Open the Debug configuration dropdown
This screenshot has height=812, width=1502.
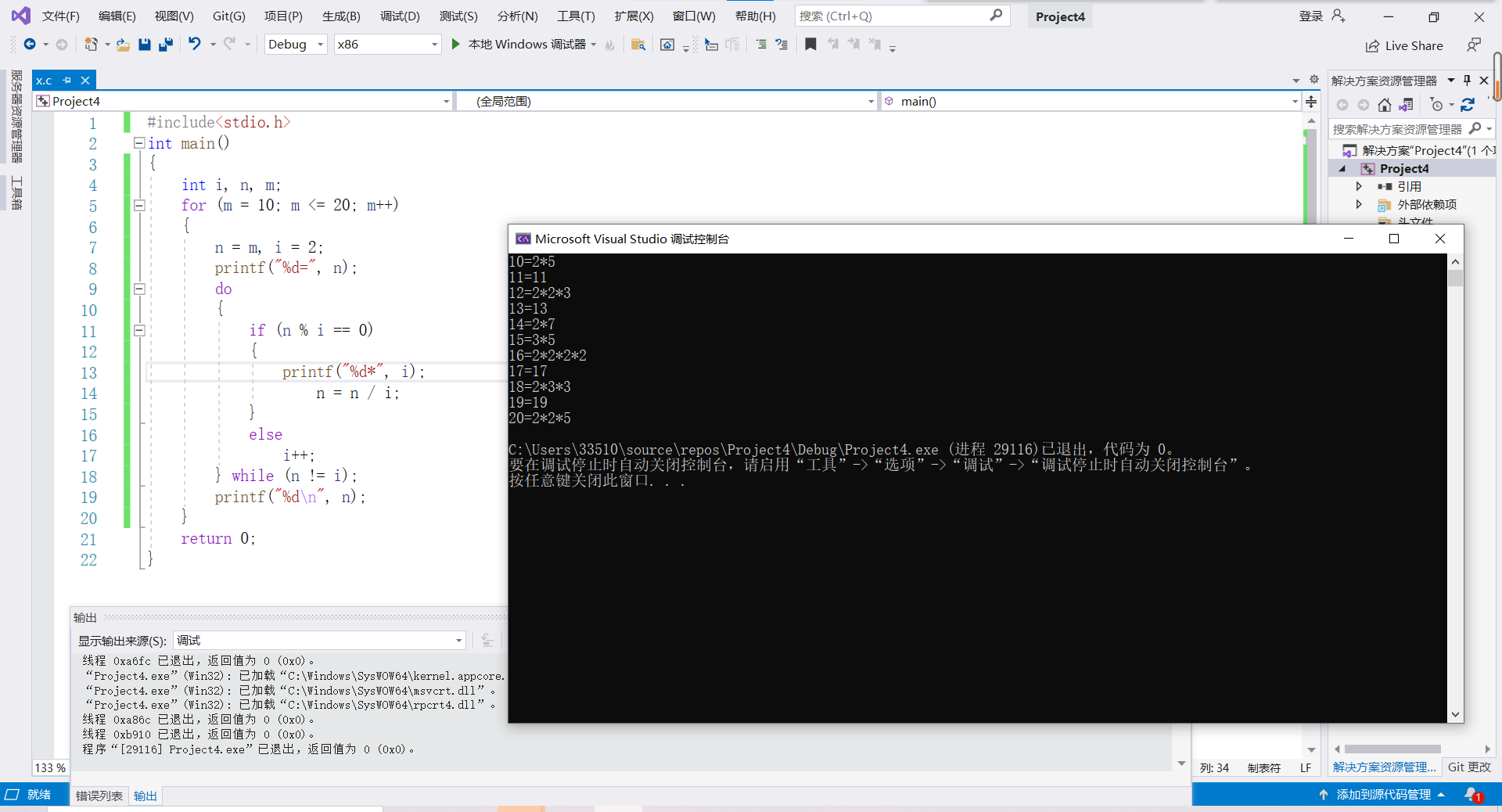(x=296, y=45)
